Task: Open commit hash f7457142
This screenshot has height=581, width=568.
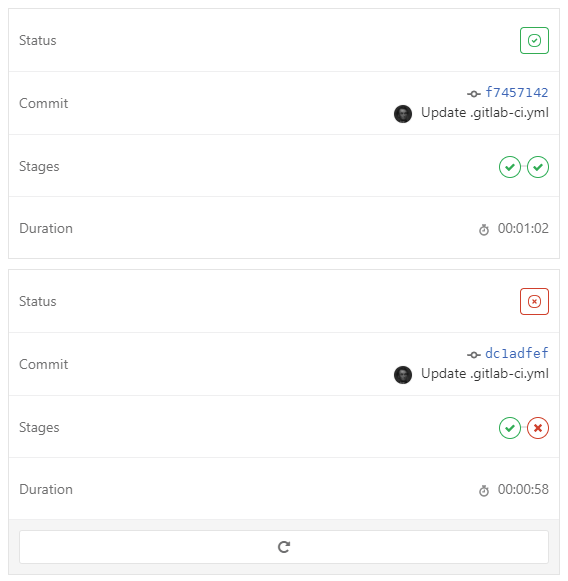Action: (516, 92)
